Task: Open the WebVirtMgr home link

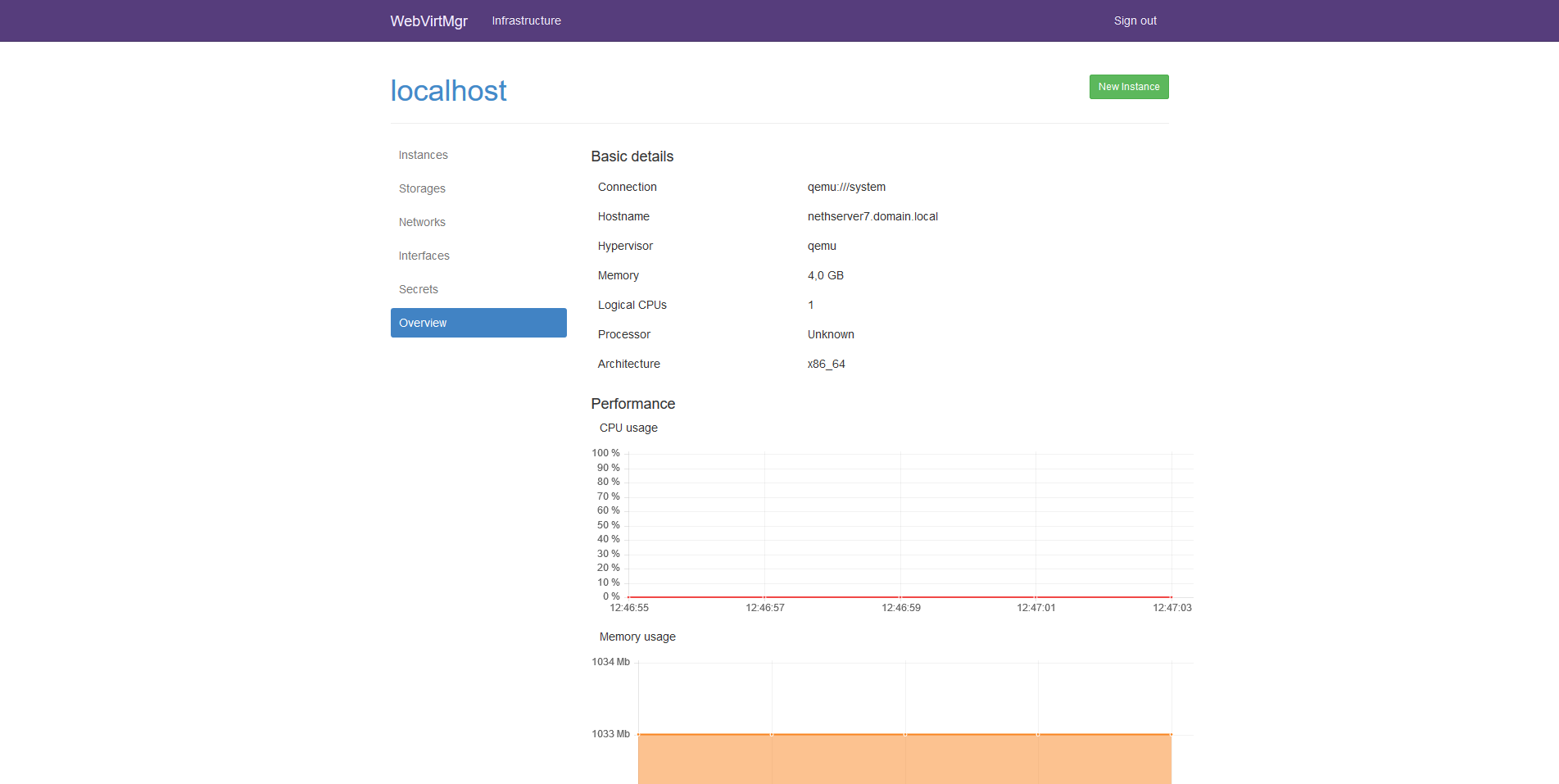Action: [x=428, y=21]
